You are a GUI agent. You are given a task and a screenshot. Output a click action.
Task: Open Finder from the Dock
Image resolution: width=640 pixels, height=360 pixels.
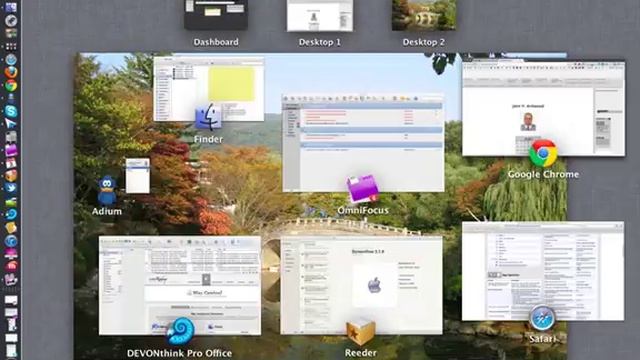tap(11, 7)
